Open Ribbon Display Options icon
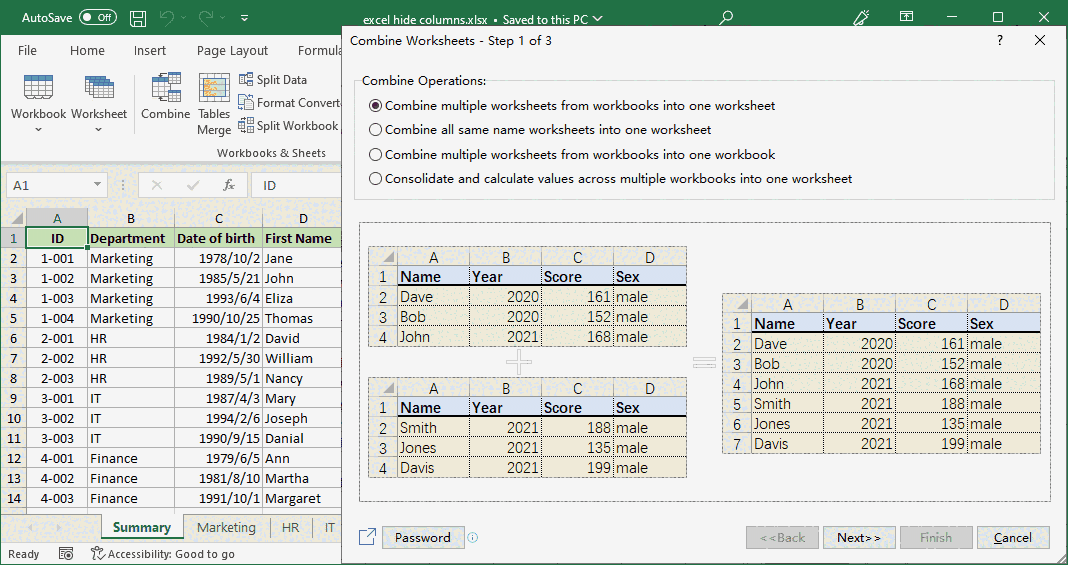The image size is (1068, 565). pyautogui.click(x=907, y=17)
